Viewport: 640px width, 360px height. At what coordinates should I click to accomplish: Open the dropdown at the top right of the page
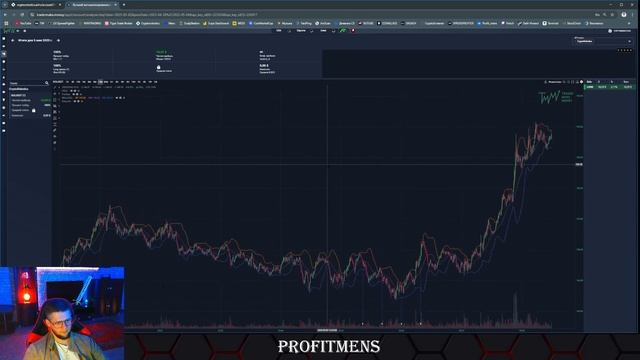603,41
